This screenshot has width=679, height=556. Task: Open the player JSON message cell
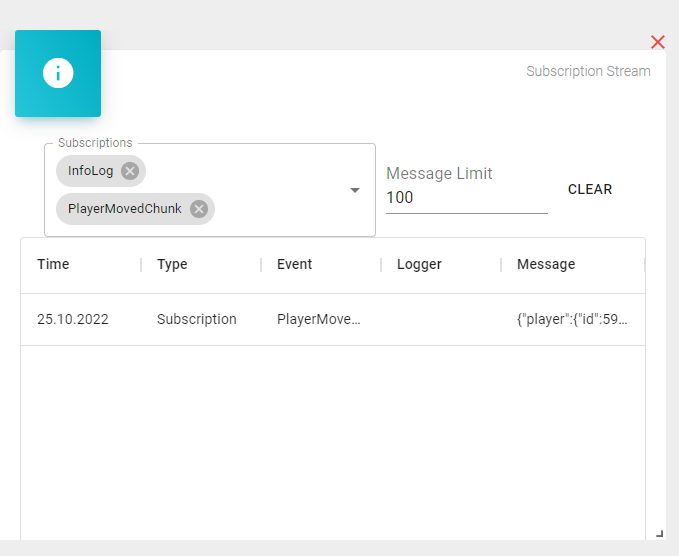pos(572,320)
